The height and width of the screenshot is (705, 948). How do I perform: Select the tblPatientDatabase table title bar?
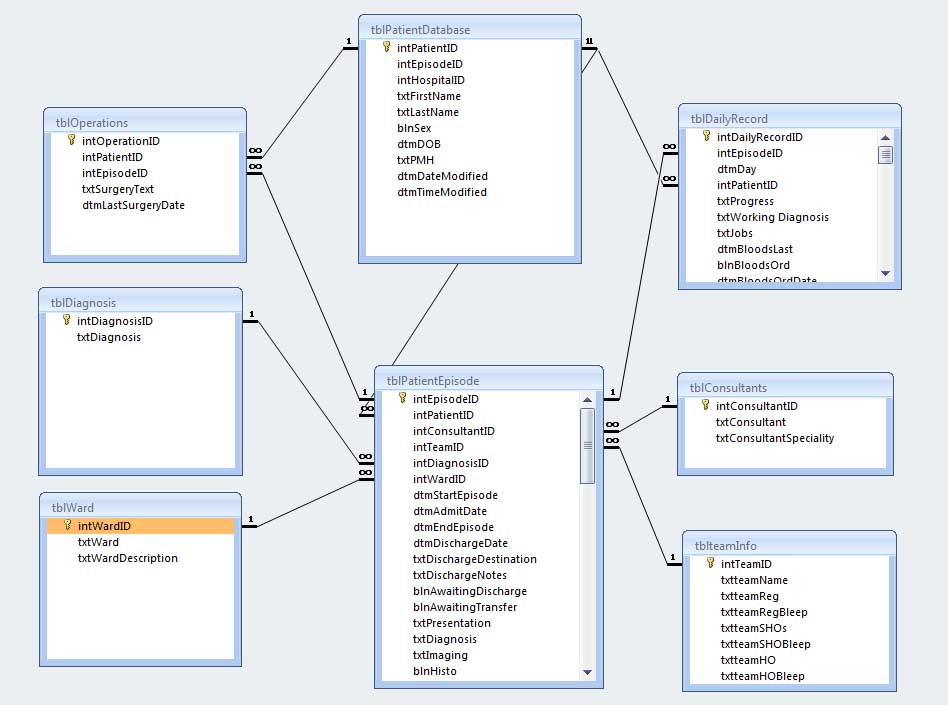470,29
